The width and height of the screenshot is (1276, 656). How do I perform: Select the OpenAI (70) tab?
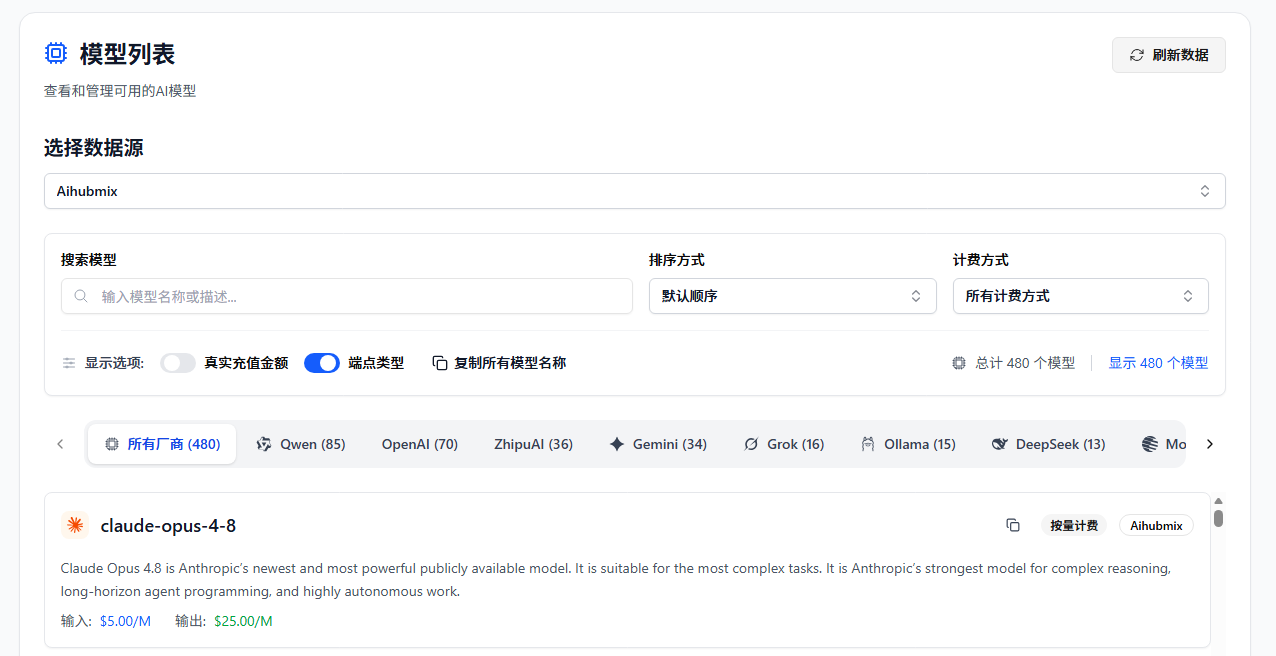point(420,444)
